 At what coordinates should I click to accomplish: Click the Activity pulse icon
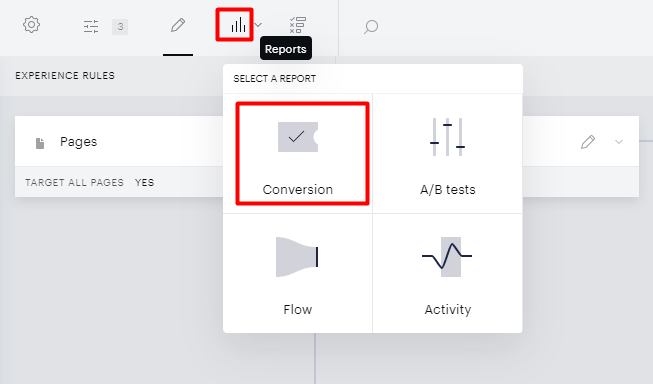pos(447,257)
